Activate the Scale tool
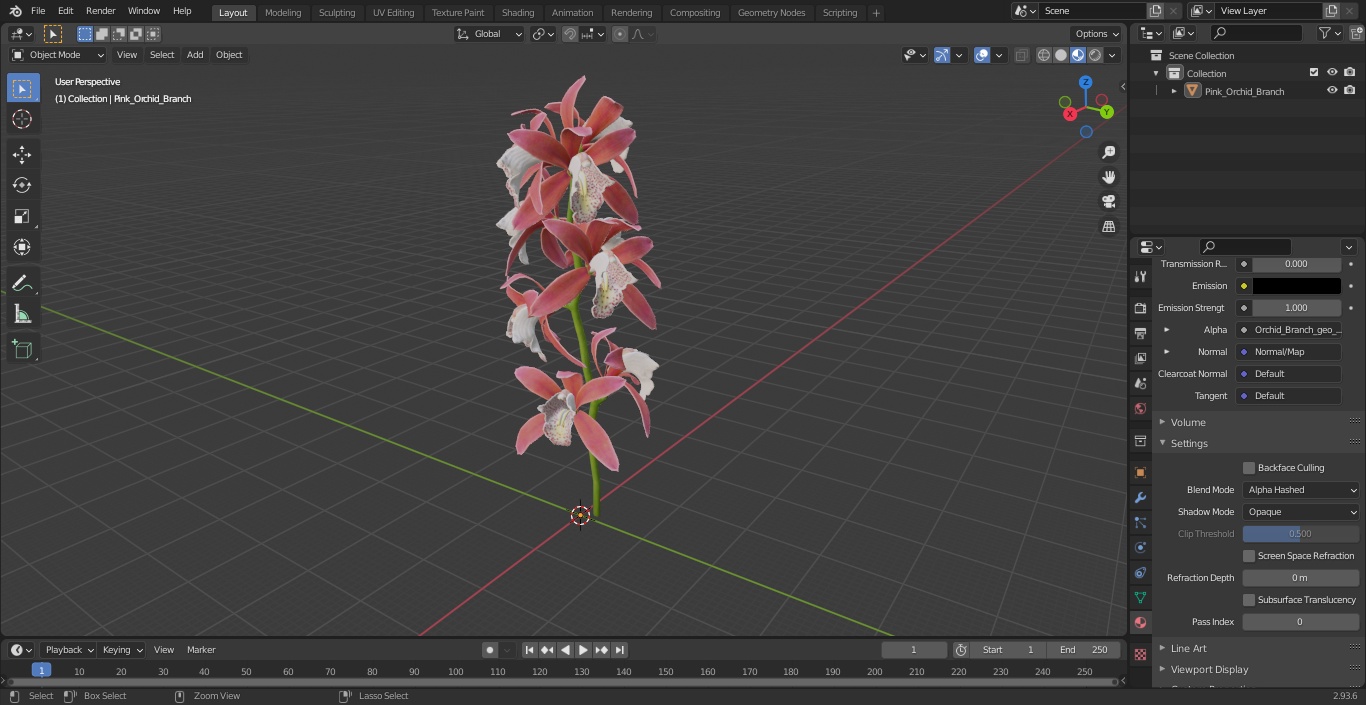Screen dimensions: 1366x705 click(x=22, y=216)
